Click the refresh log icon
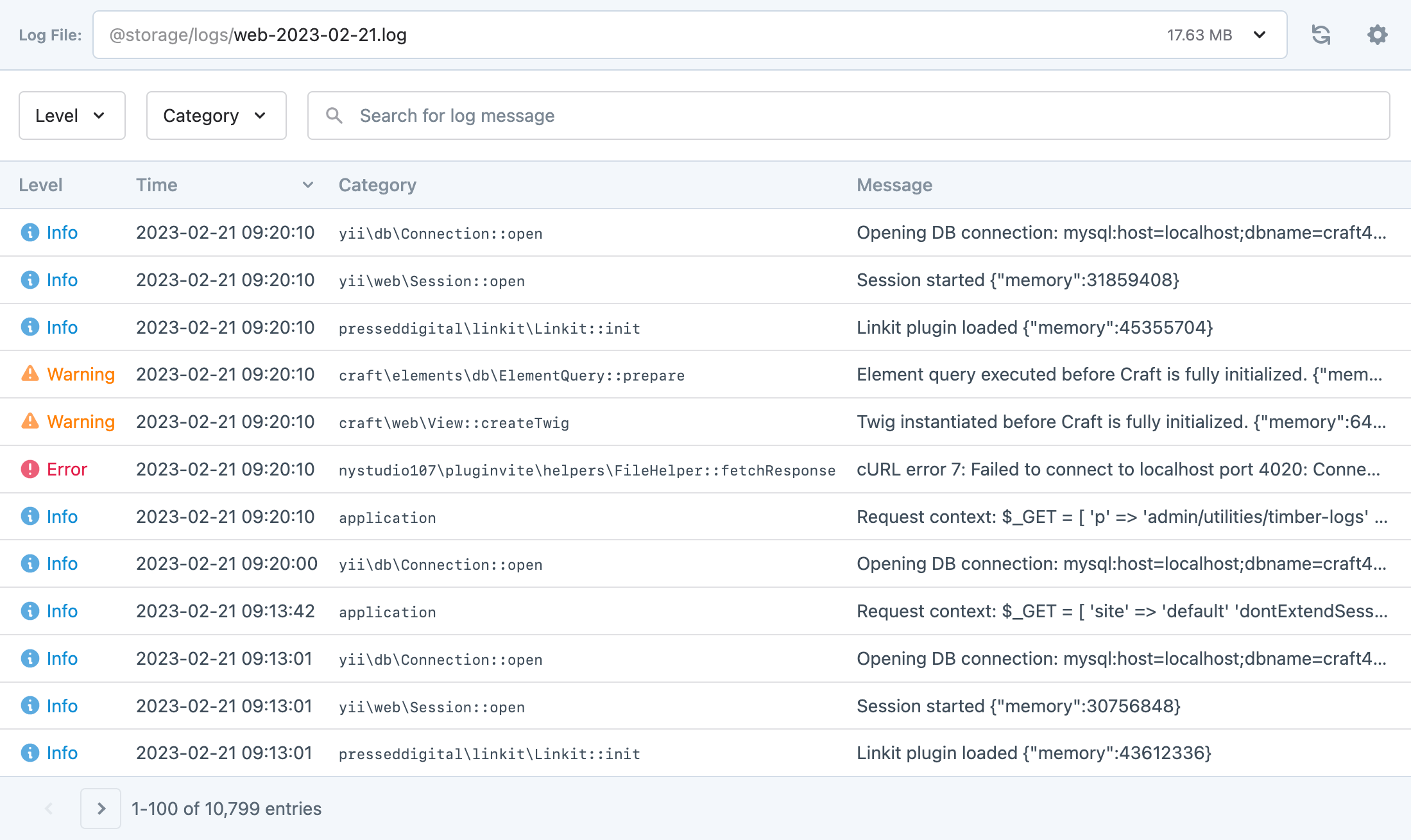Viewport: 1411px width, 840px height. [x=1321, y=35]
